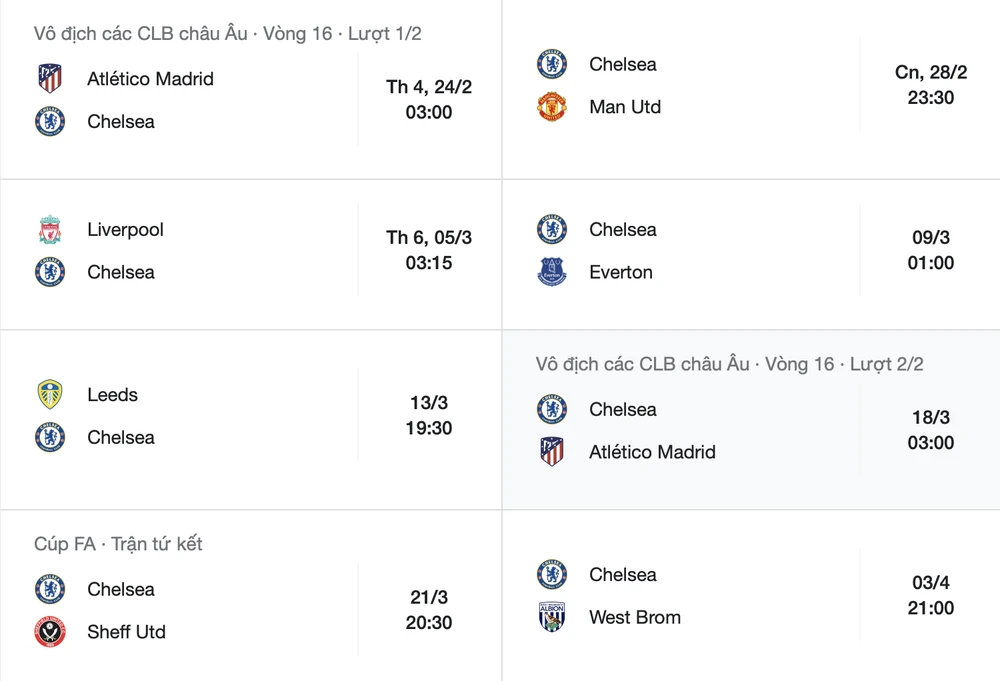This screenshot has height=681, width=1000.
Task: Click Chelsea crest in the Liverpool match
Action: [50, 272]
